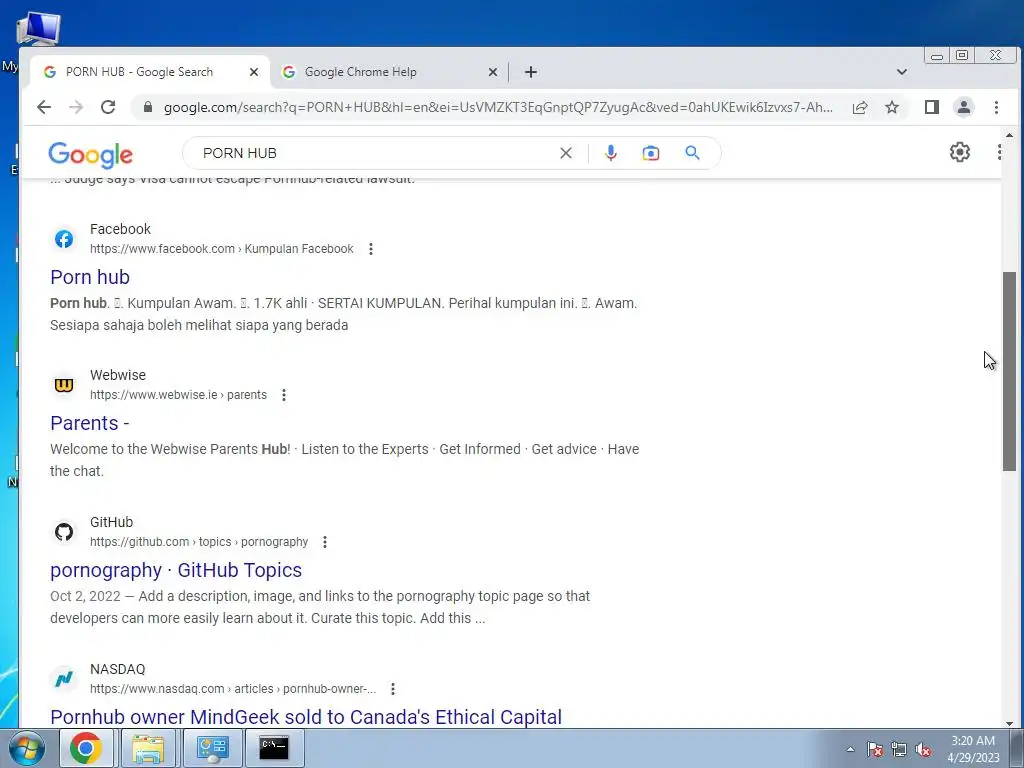Viewport: 1024px width, 768px height.
Task: Open more options for GitHub result
Action: (325, 542)
